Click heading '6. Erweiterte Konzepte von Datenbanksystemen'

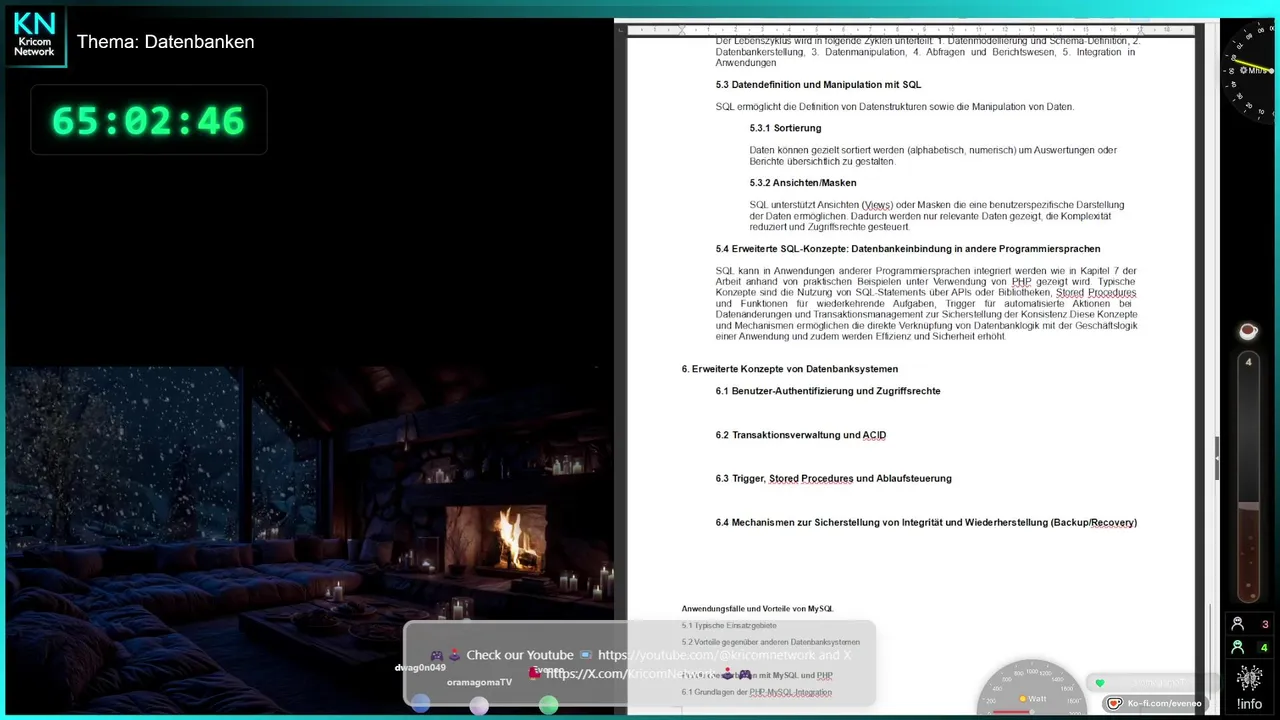[790, 369]
